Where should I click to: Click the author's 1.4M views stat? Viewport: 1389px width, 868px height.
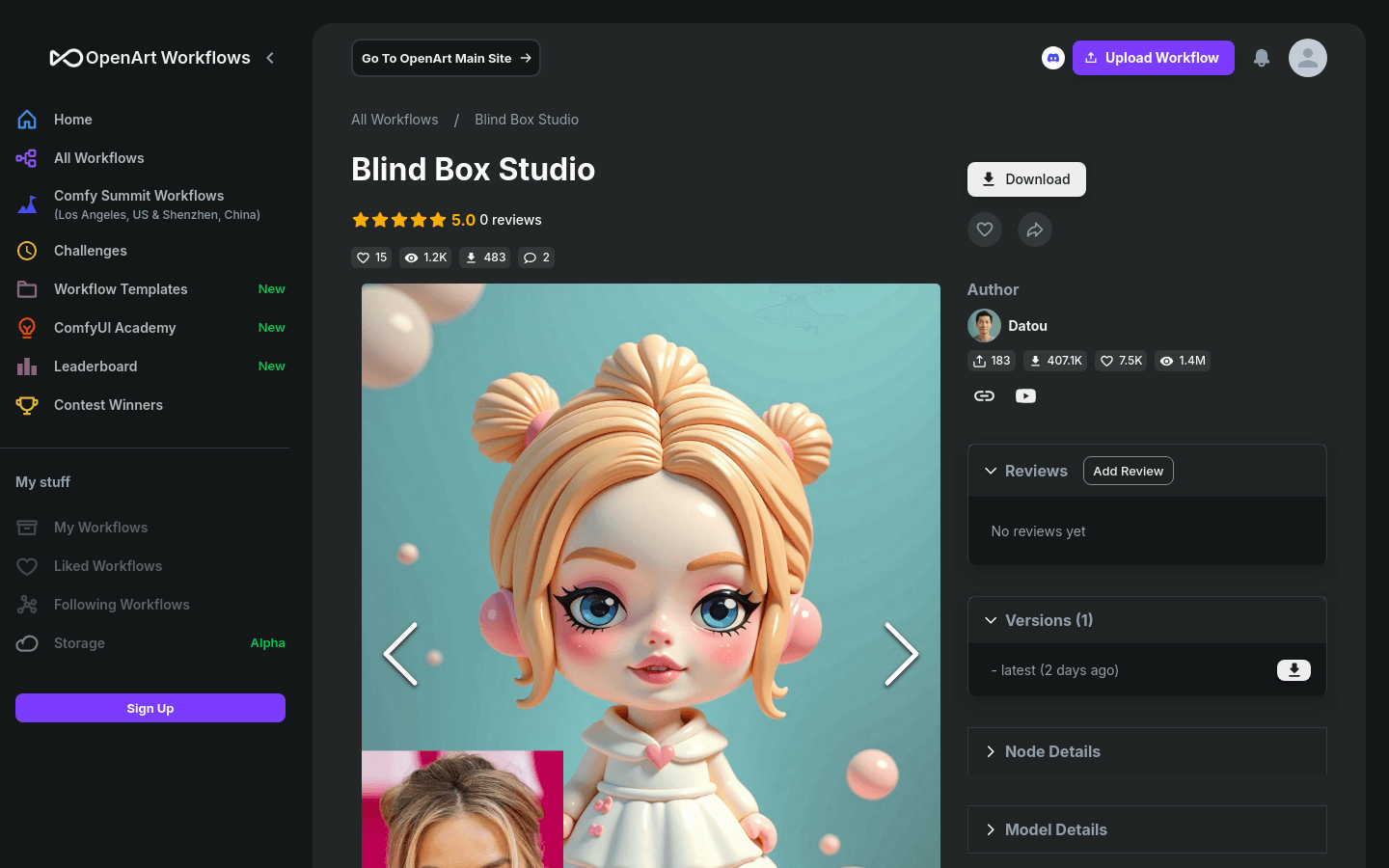click(1183, 361)
